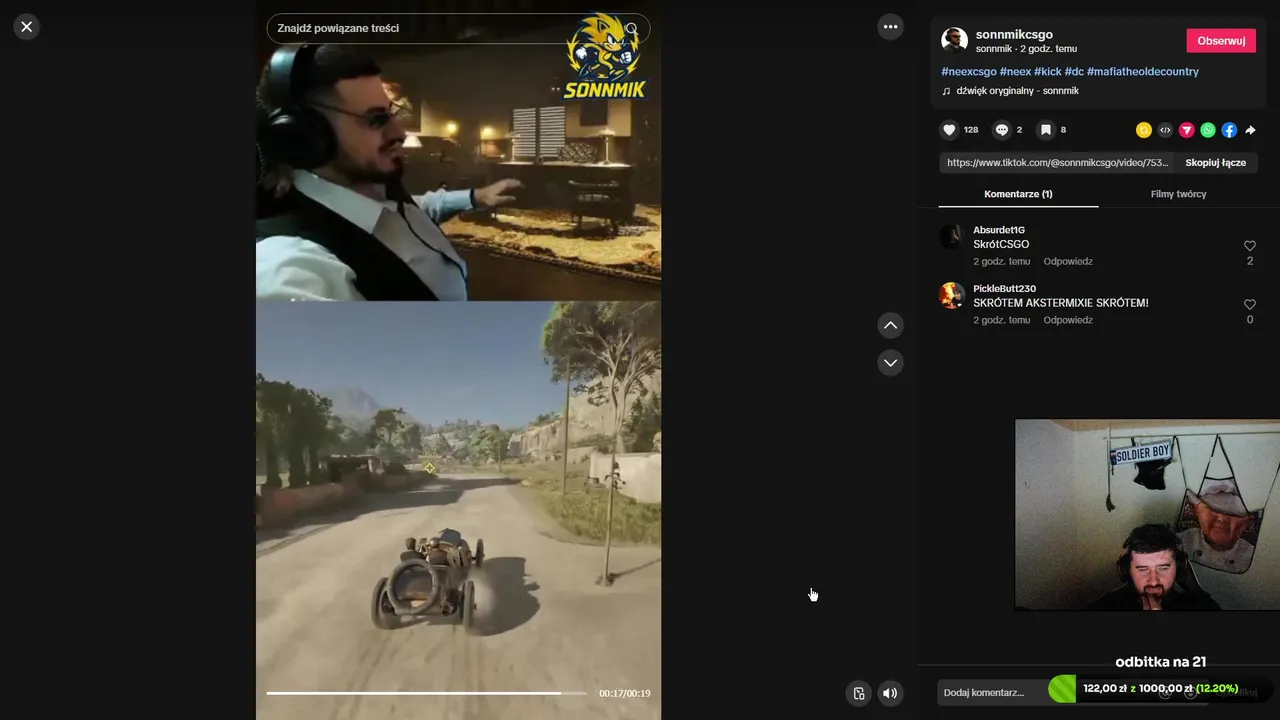This screenshot has width=1280, height=720.
Task: Repost video using yellow repost icon
Action: tap(1144, 130)
